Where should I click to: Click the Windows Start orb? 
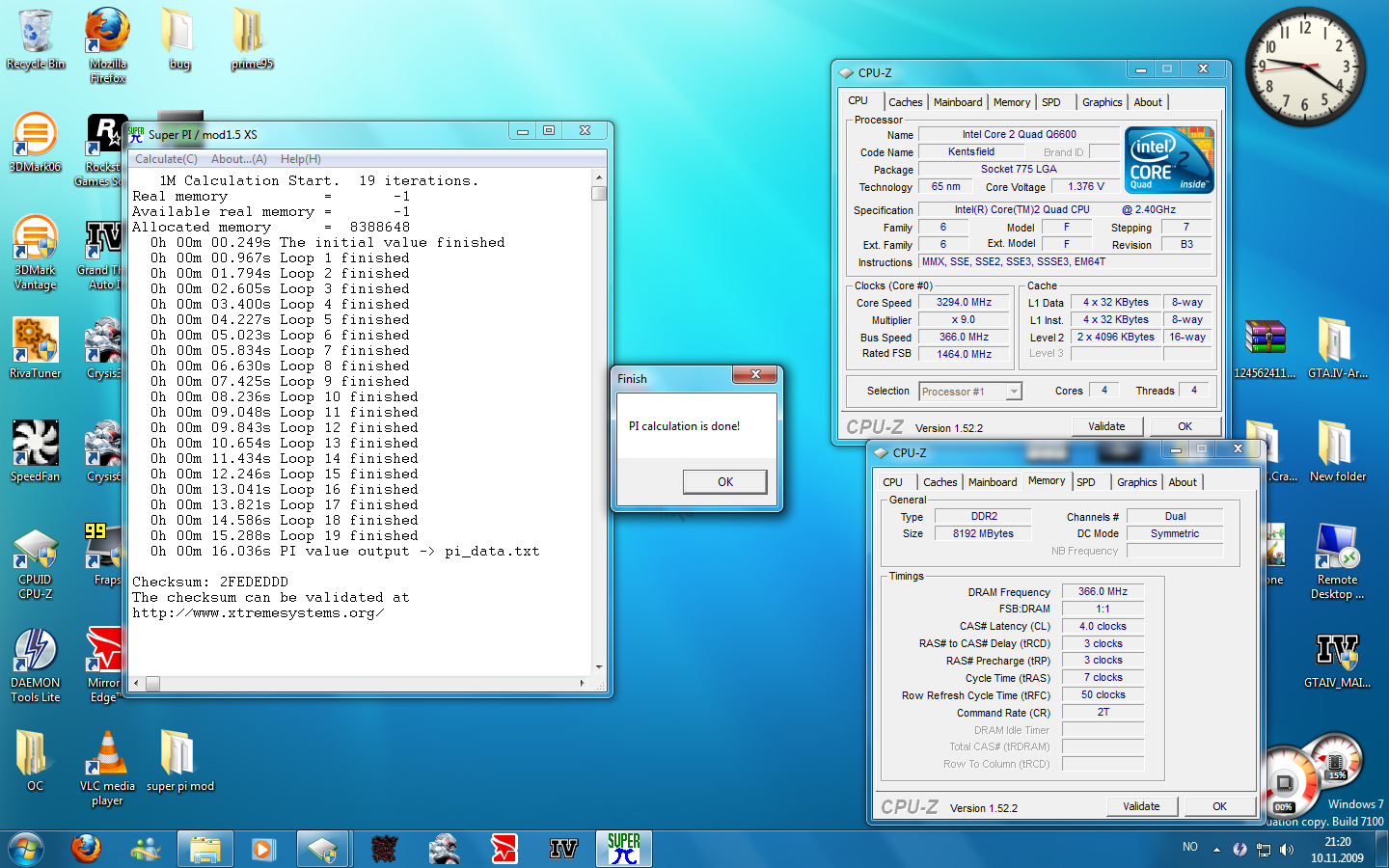(x=25, y=849)
